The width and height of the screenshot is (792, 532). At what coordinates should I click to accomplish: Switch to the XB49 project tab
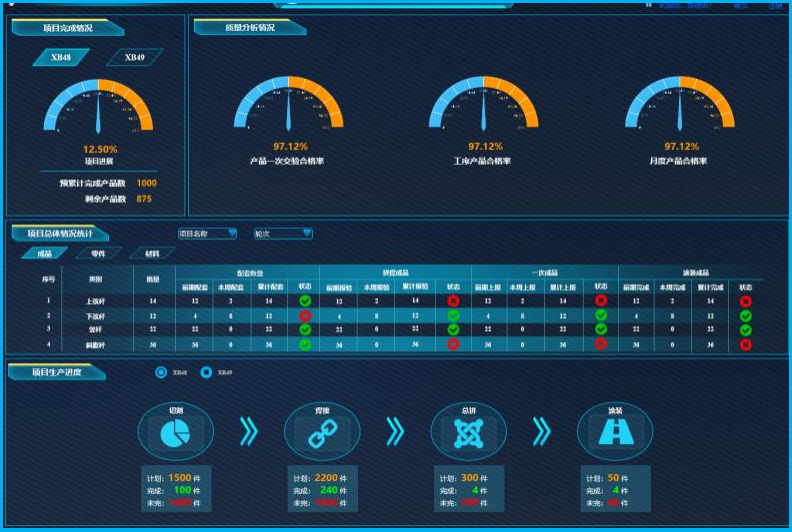point(134,57)
